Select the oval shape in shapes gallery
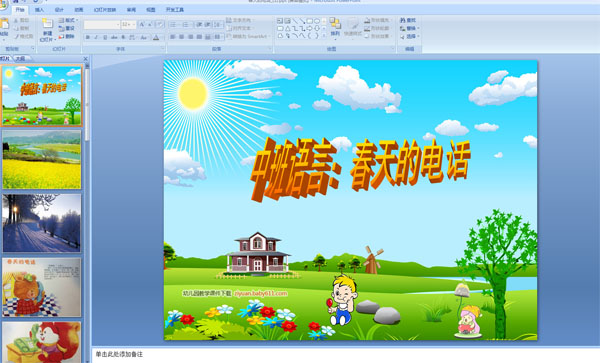 (x=317, y=21)
